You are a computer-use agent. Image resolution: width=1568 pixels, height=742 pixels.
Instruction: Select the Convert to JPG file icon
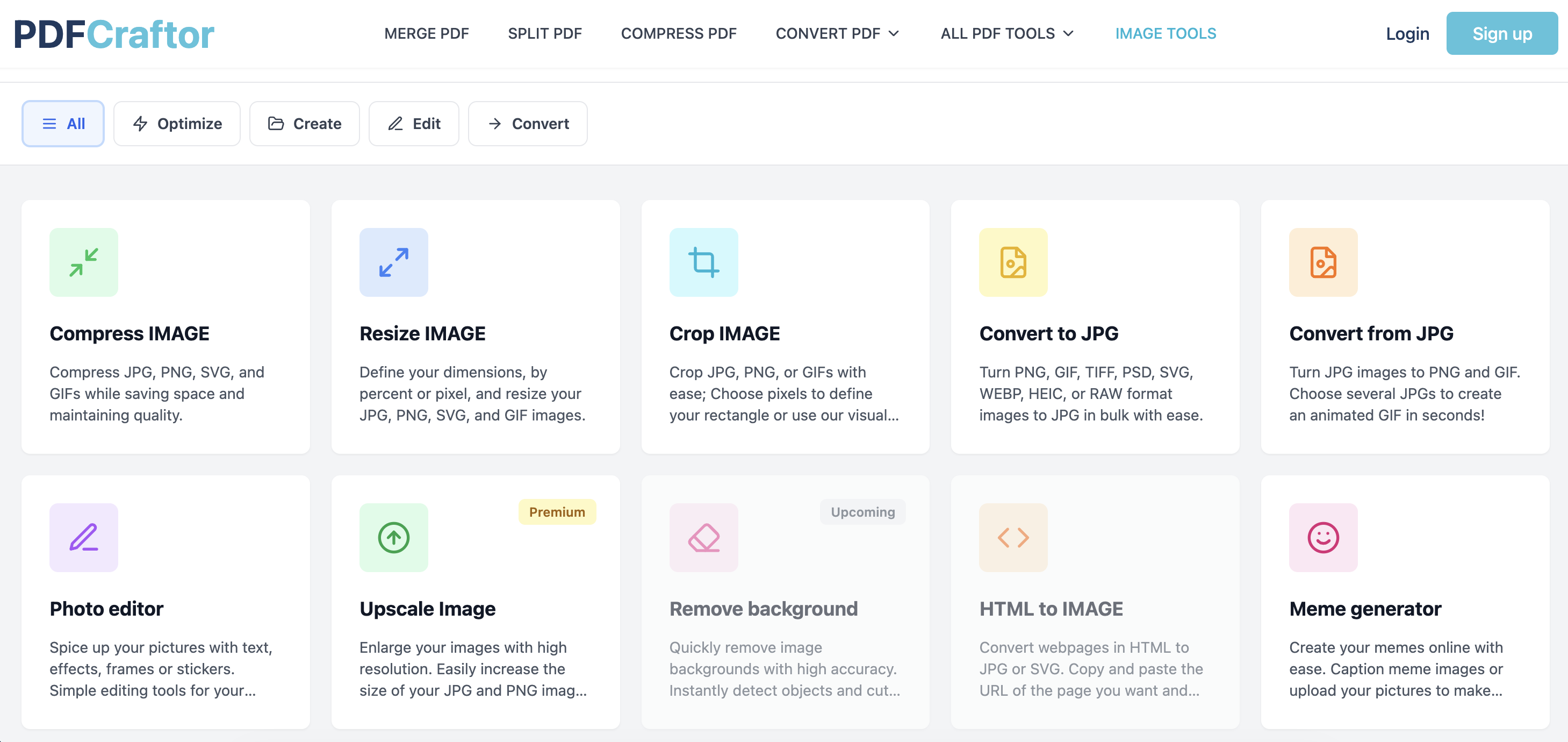coord(1013,262)
